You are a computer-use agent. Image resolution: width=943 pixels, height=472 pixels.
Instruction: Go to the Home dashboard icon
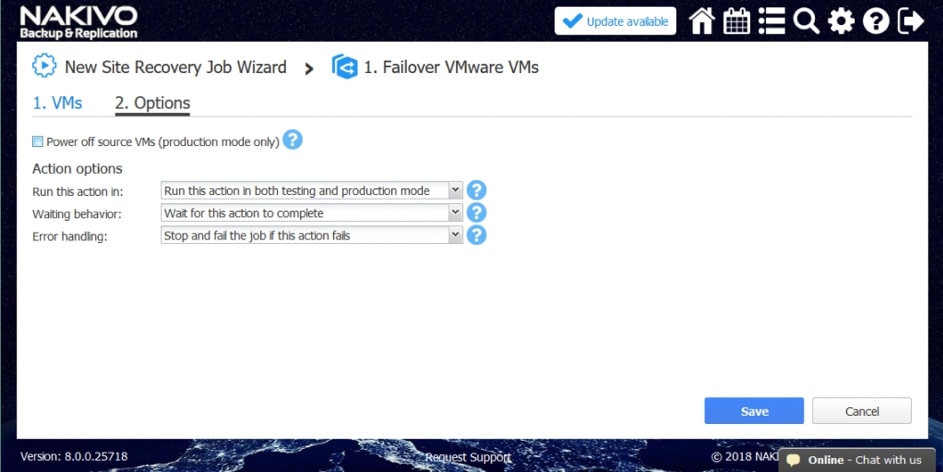tap(702, 21)
